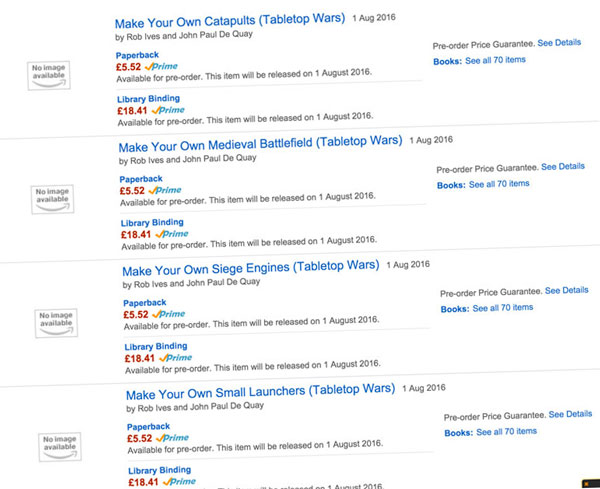This screenshot has height=489, width=600.
Task: Open Make Your Own Siege Engines title
Action: coord(251,268)
